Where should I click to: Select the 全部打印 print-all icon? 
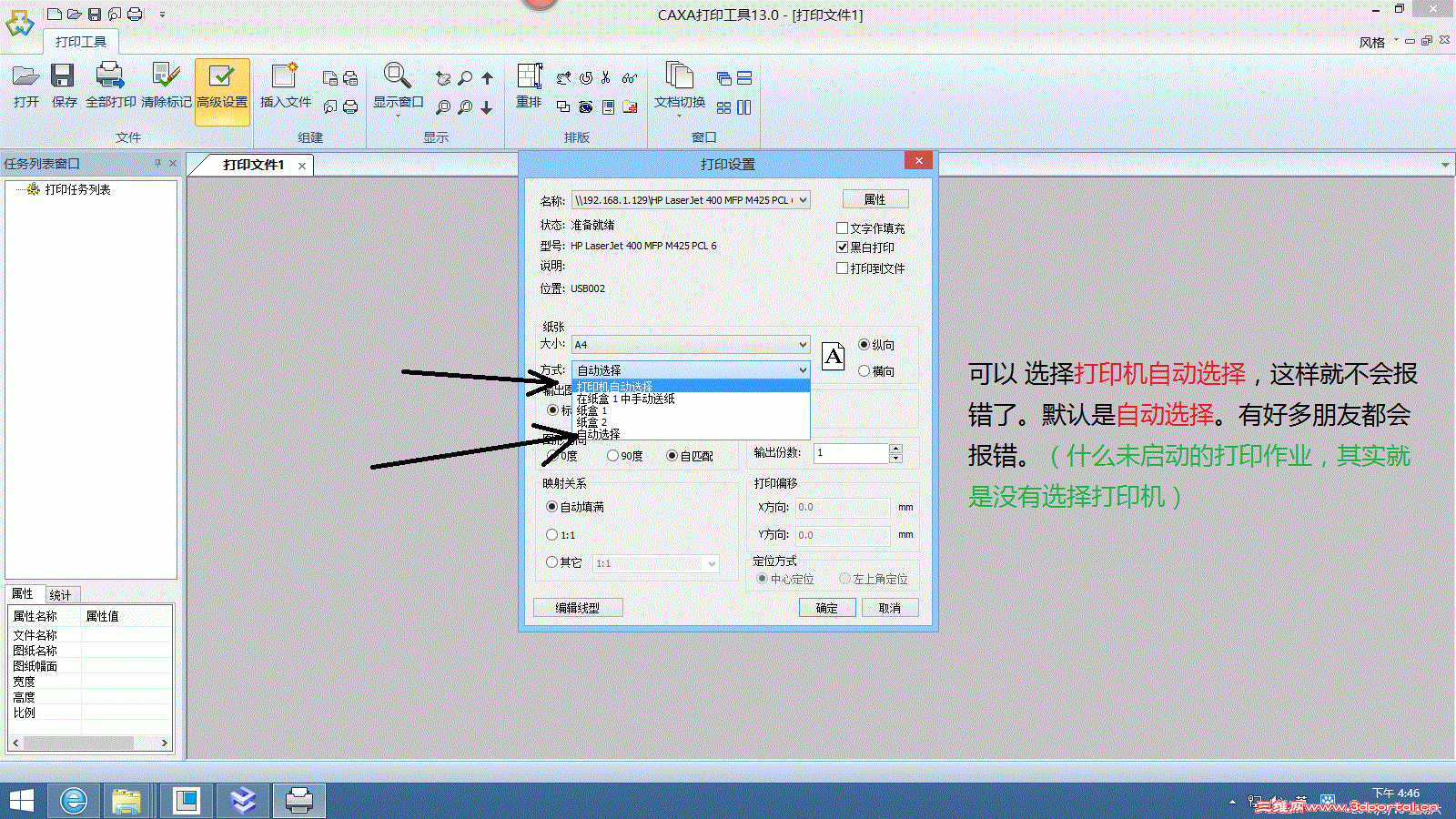(110, 88)
